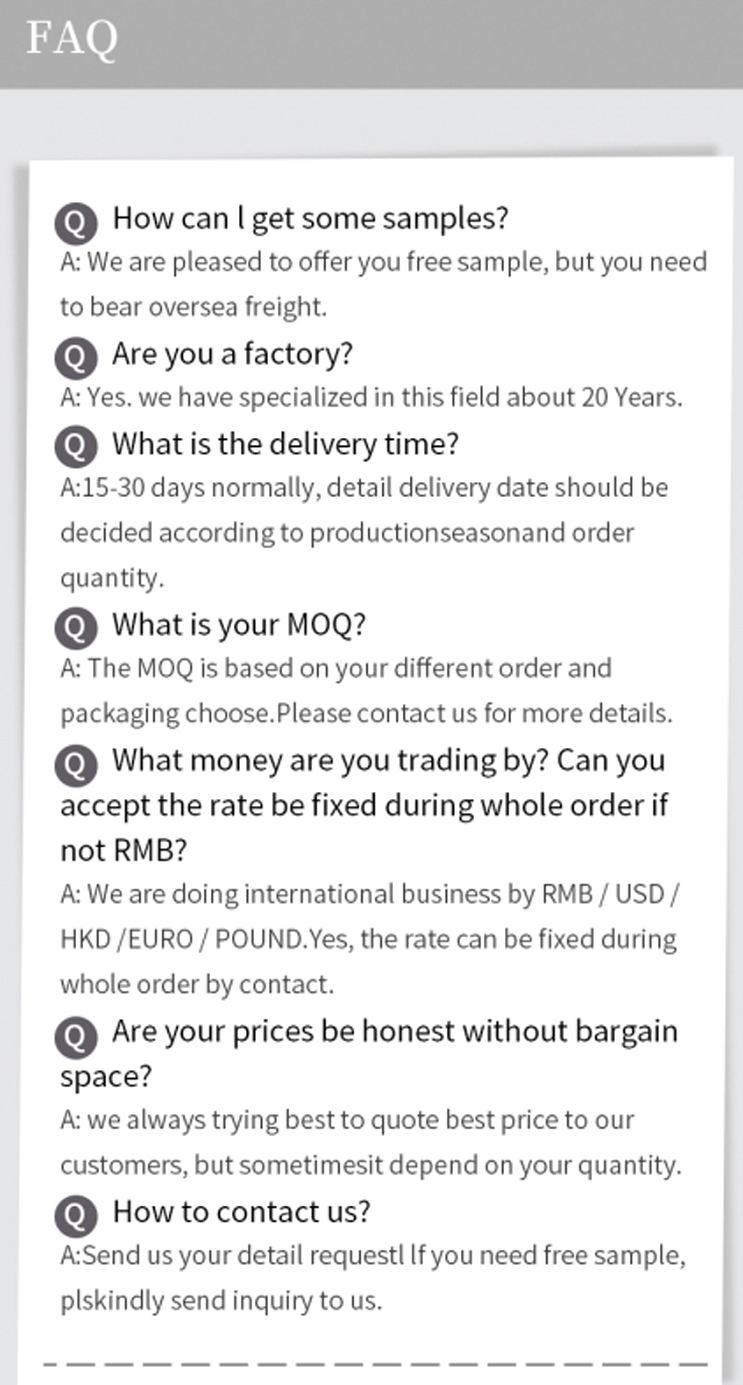
Task: Click the Q icon beside the samples question
Action: 76,221
